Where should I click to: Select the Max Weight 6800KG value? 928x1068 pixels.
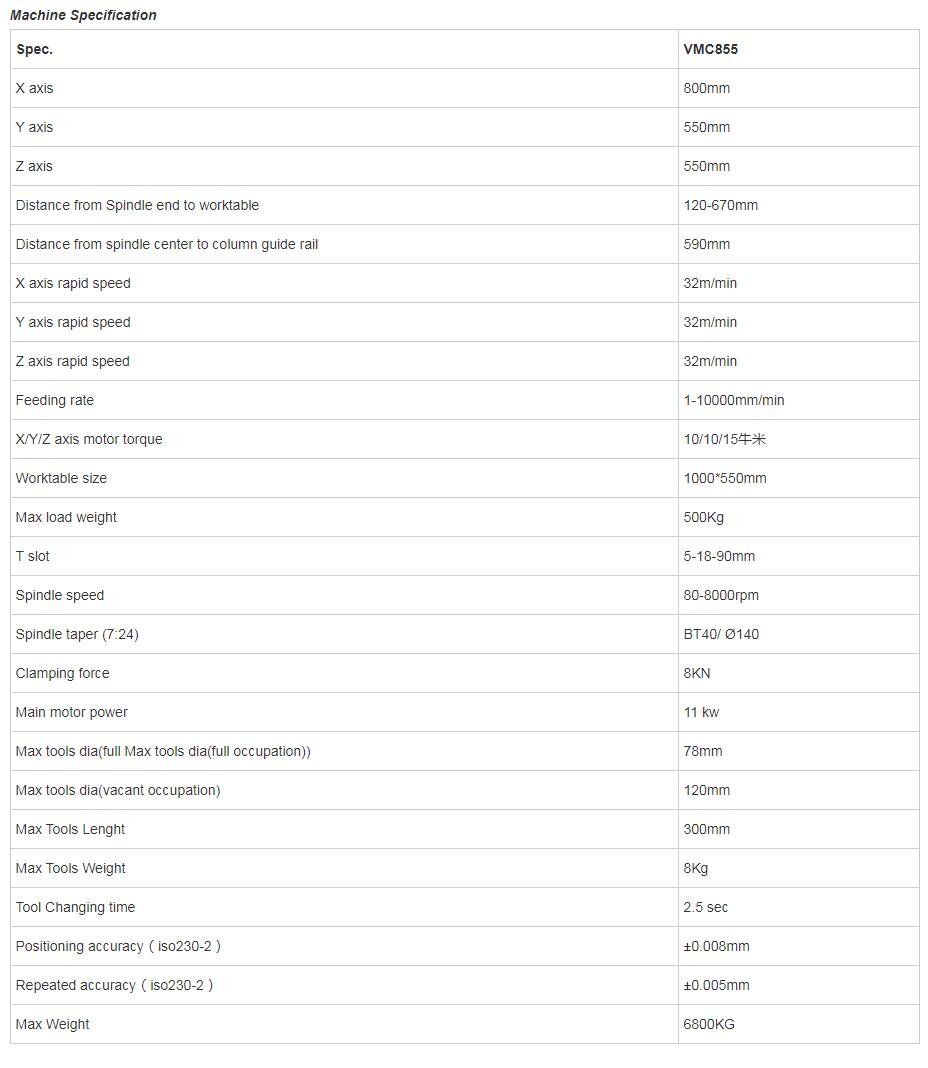(709, 1024)
